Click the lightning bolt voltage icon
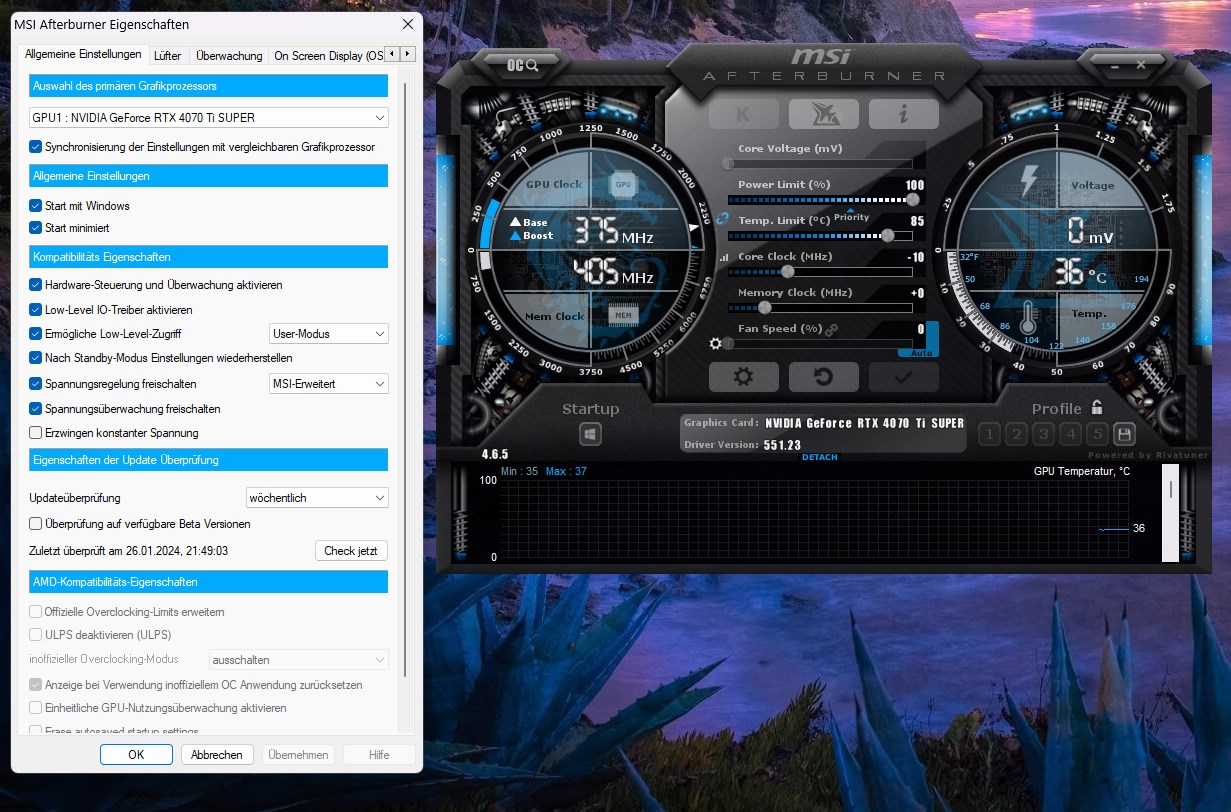Screen dimensions: 1231x812 pyautogui.click(x=1028, y=182)
